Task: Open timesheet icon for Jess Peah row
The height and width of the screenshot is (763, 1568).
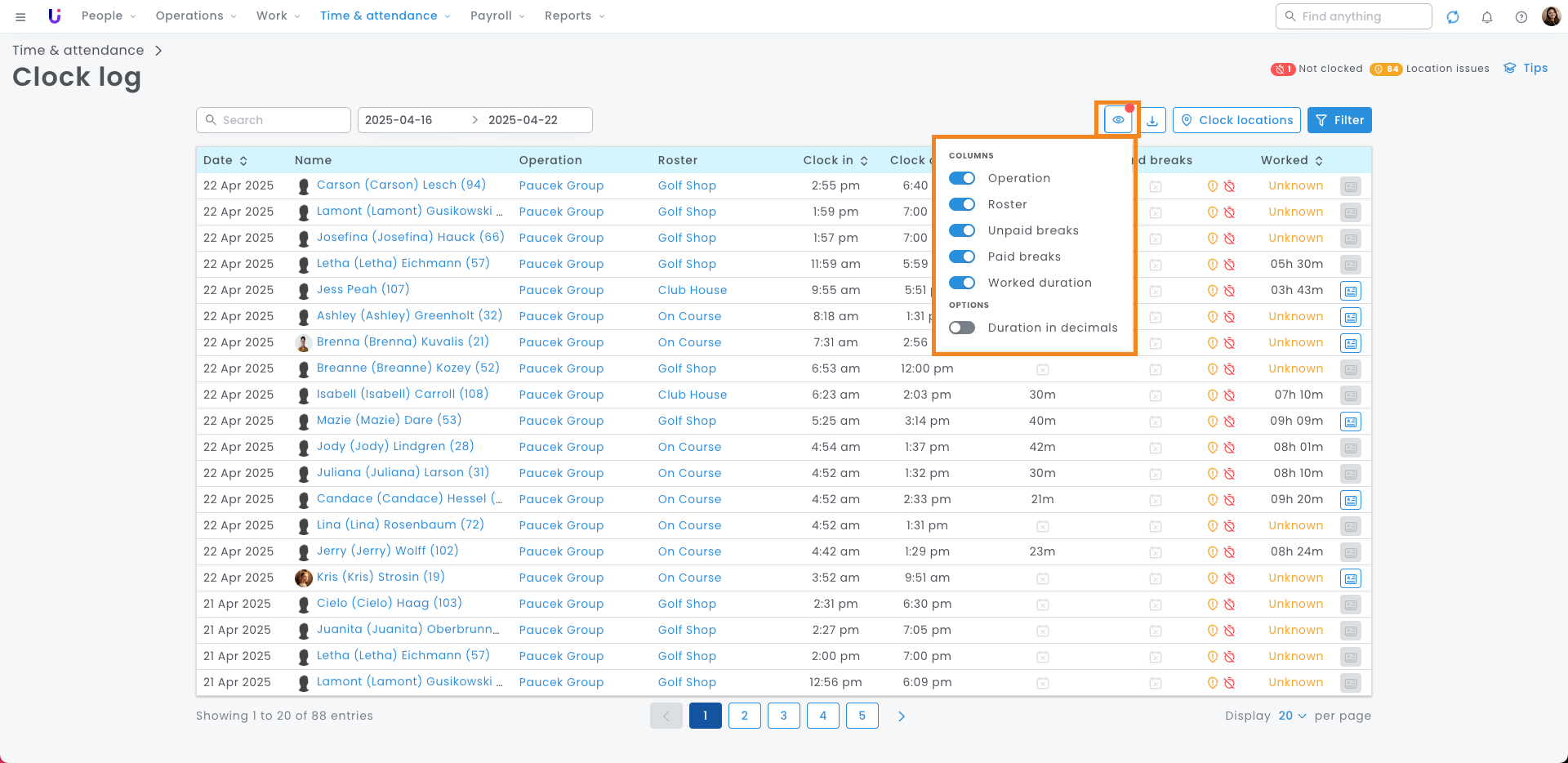Action: click(x=1351, y=291)
